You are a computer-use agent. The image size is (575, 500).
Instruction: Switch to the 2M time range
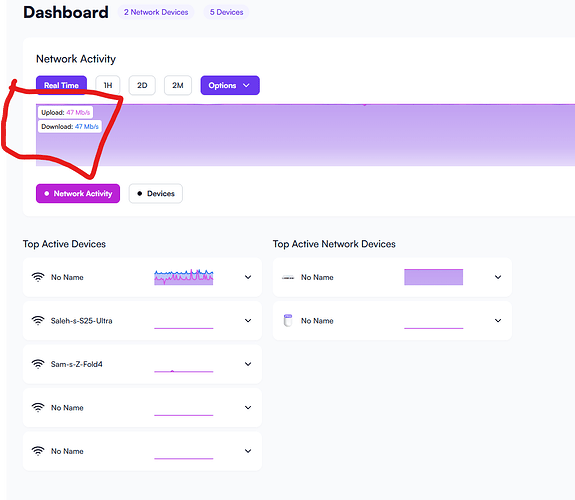[x=178, y=85]
